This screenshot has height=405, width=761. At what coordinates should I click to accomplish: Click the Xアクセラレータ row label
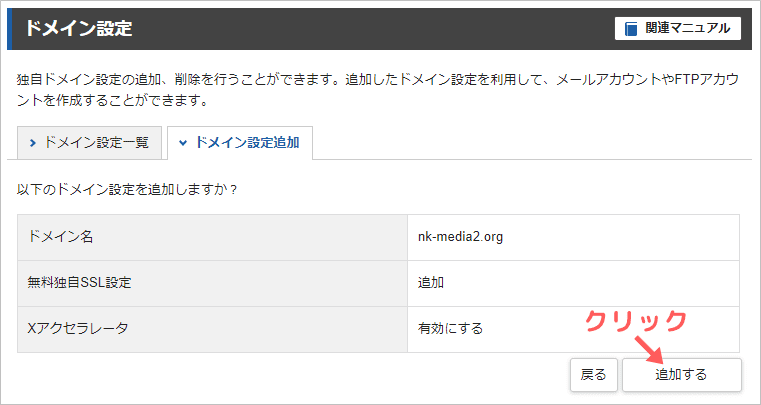[x=79, y=328]
